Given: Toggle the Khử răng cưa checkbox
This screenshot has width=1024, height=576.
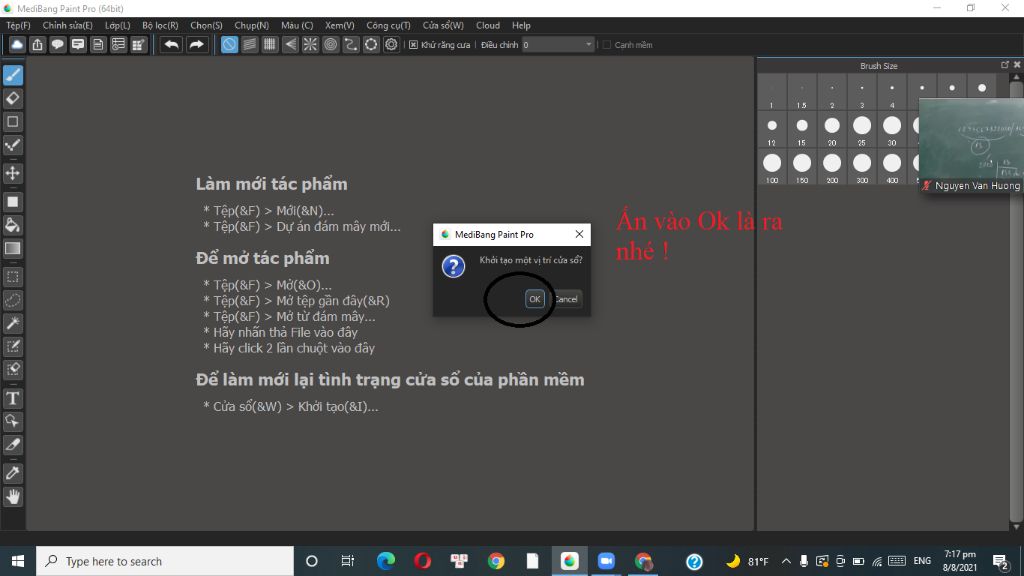Looking at the screenshot, I should pyautogui.click(x=413, y=44).
